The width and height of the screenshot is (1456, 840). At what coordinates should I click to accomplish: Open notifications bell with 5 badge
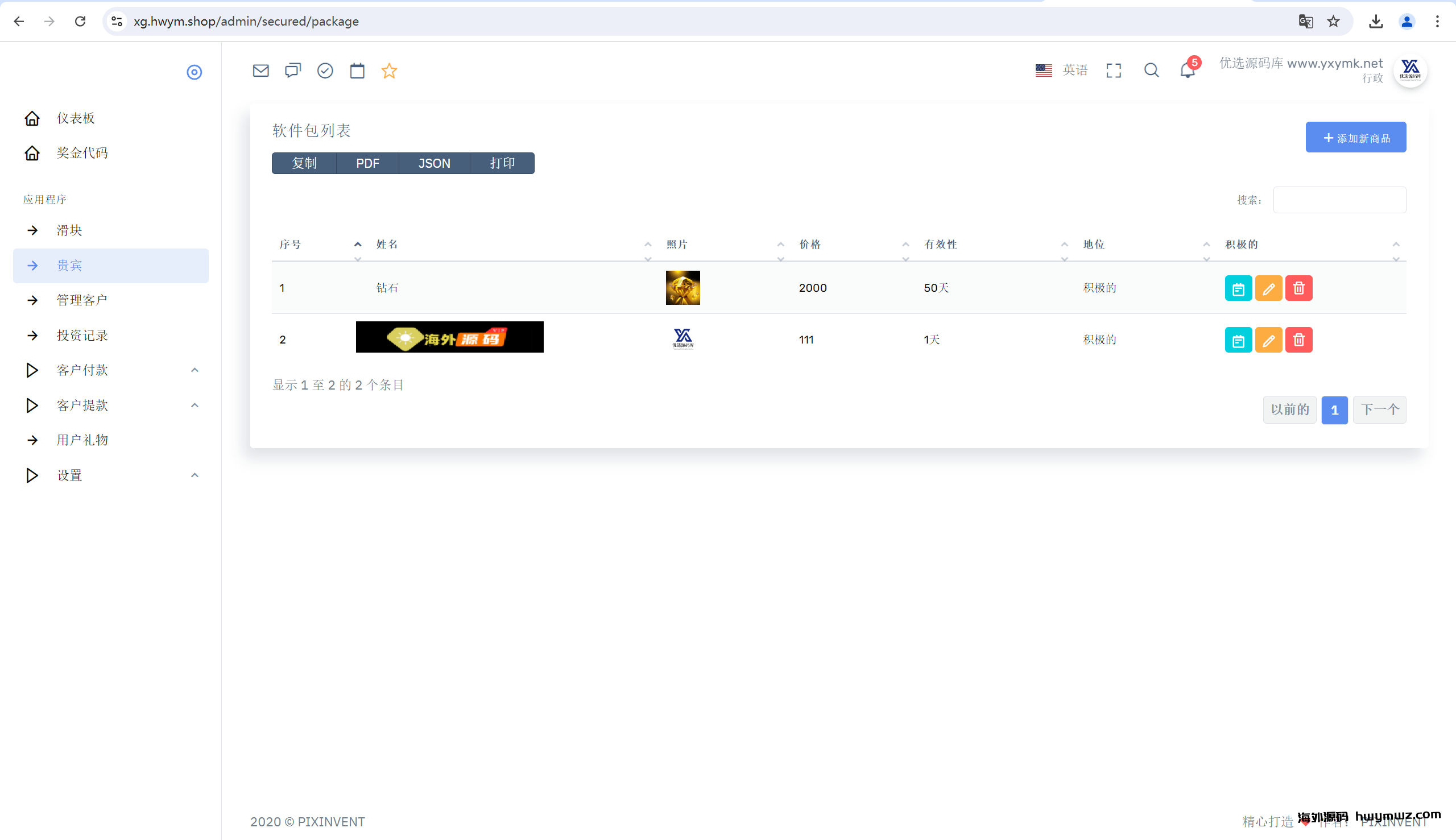coord(1187,71)
